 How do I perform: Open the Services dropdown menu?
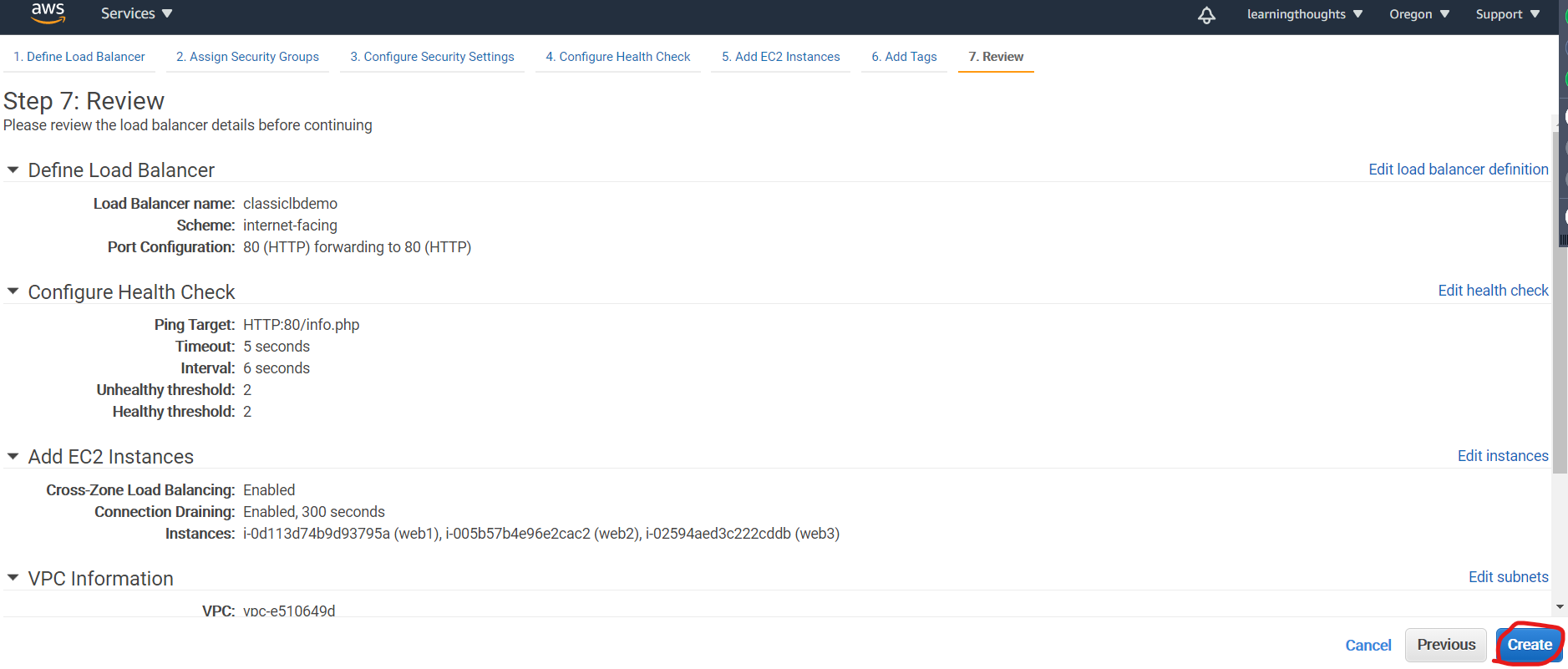point(136,13)
